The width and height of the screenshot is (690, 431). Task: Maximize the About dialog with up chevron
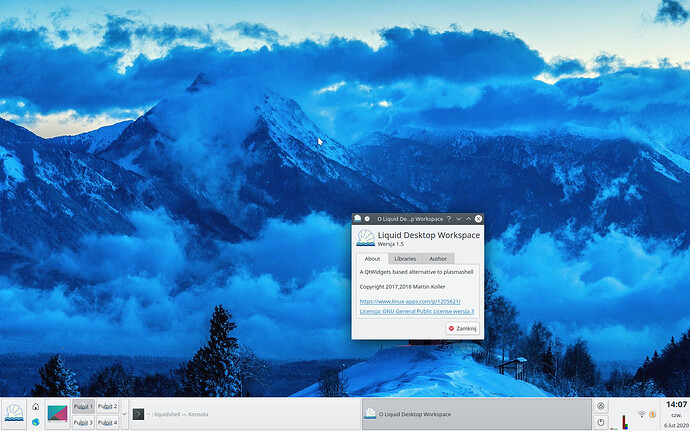468,218
